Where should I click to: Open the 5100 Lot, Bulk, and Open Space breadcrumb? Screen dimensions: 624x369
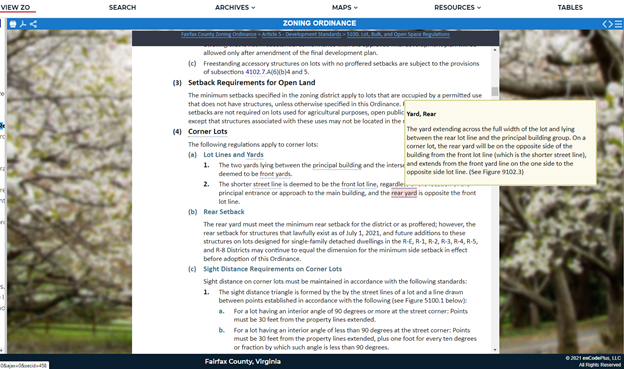coord(398,34)
